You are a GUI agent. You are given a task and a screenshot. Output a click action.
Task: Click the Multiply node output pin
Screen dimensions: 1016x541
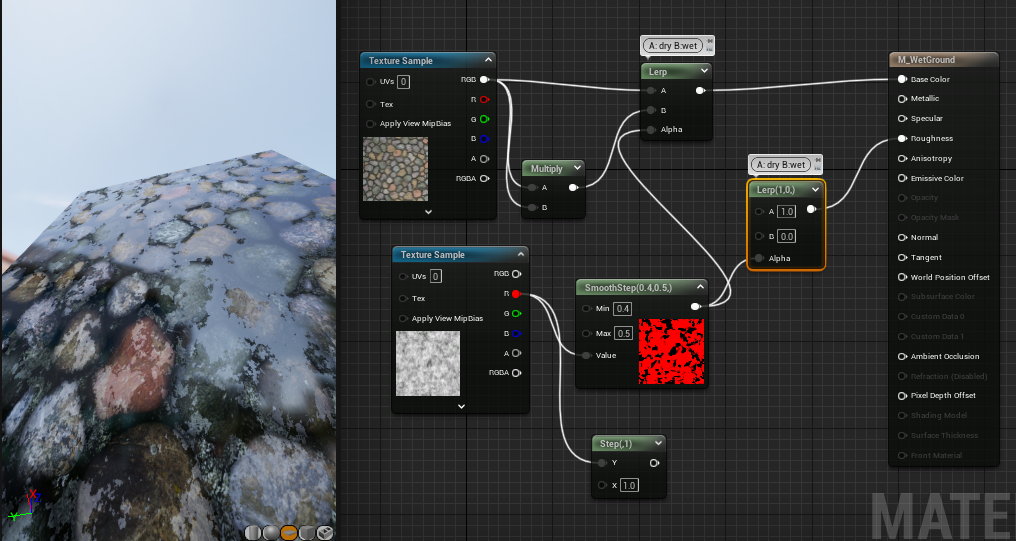coord(573,188)
